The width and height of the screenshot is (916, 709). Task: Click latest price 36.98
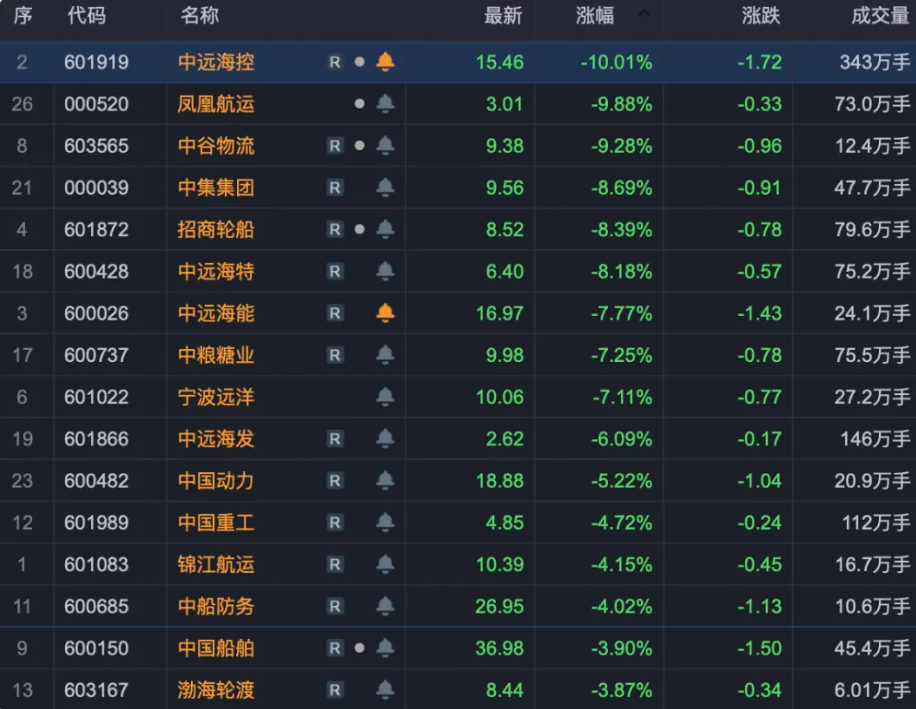500,648
